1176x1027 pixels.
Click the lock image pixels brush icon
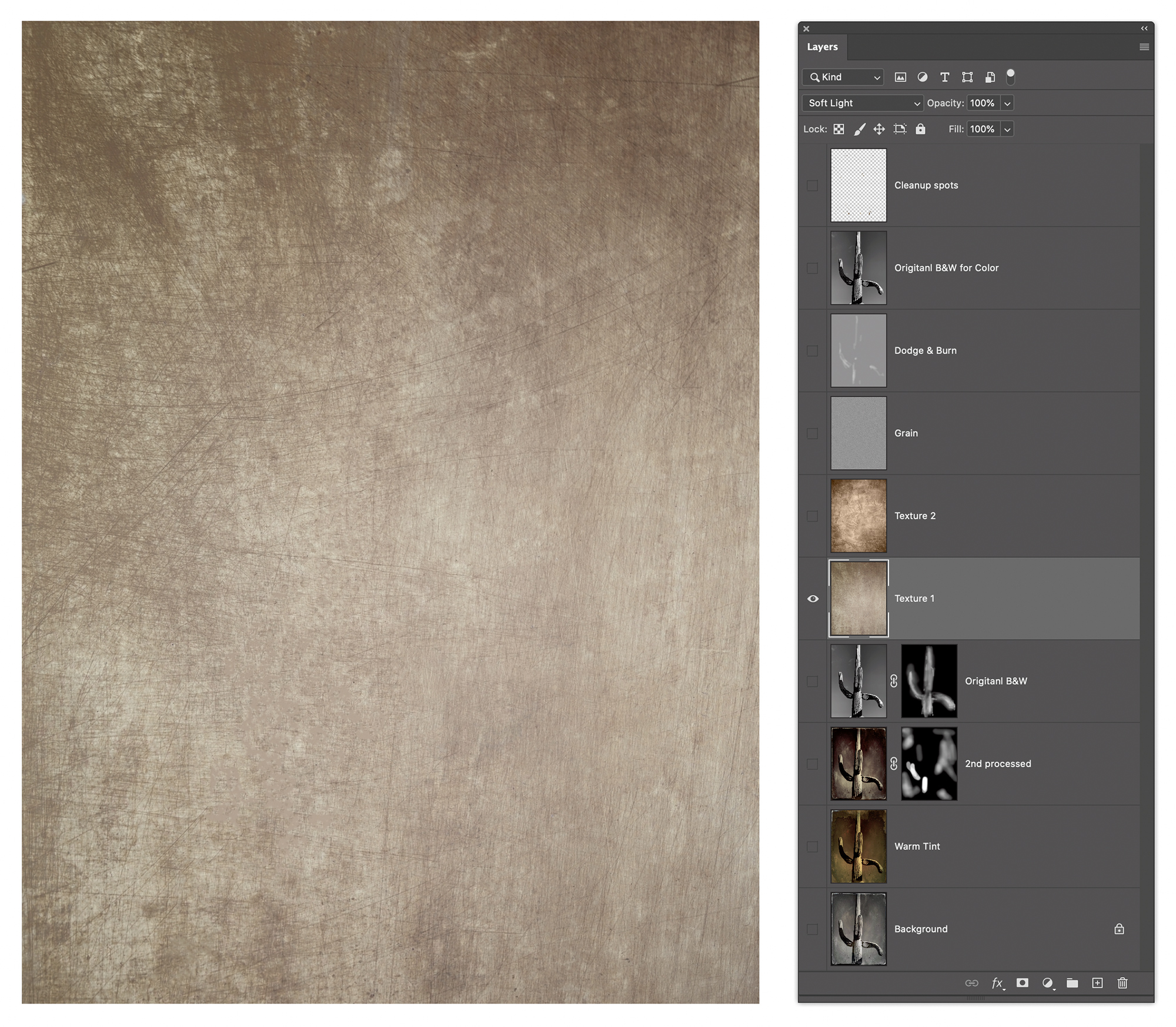[x=859, y=129]
